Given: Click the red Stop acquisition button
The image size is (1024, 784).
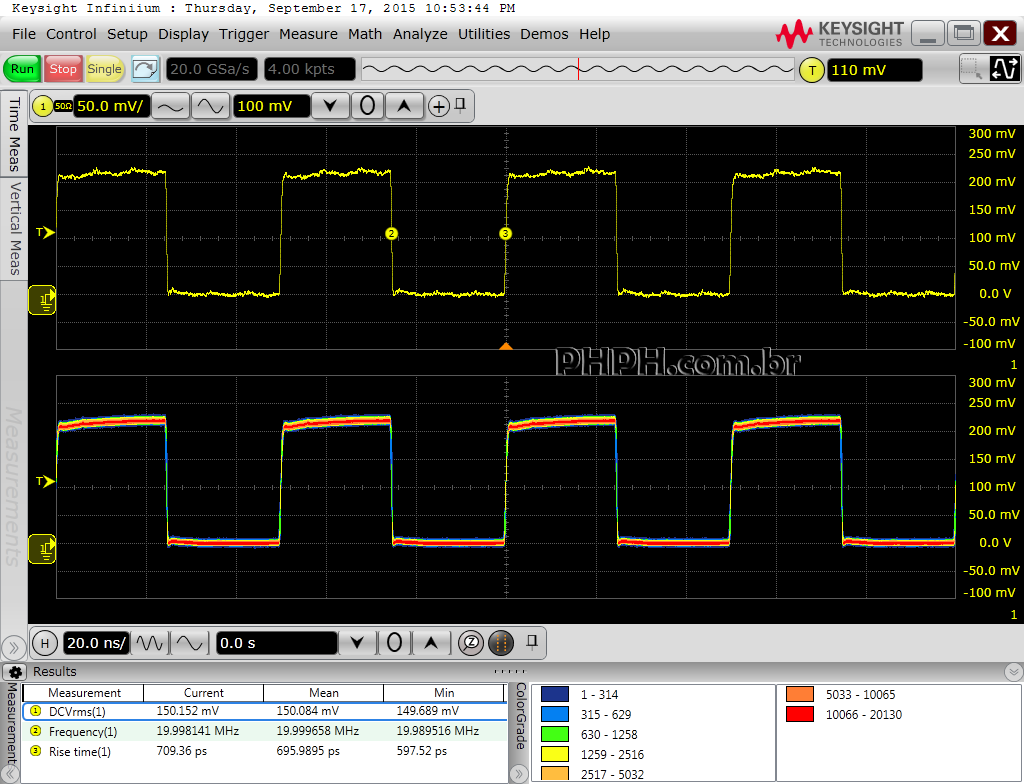Looking at the screenshot, I should [x=63, y=69].
